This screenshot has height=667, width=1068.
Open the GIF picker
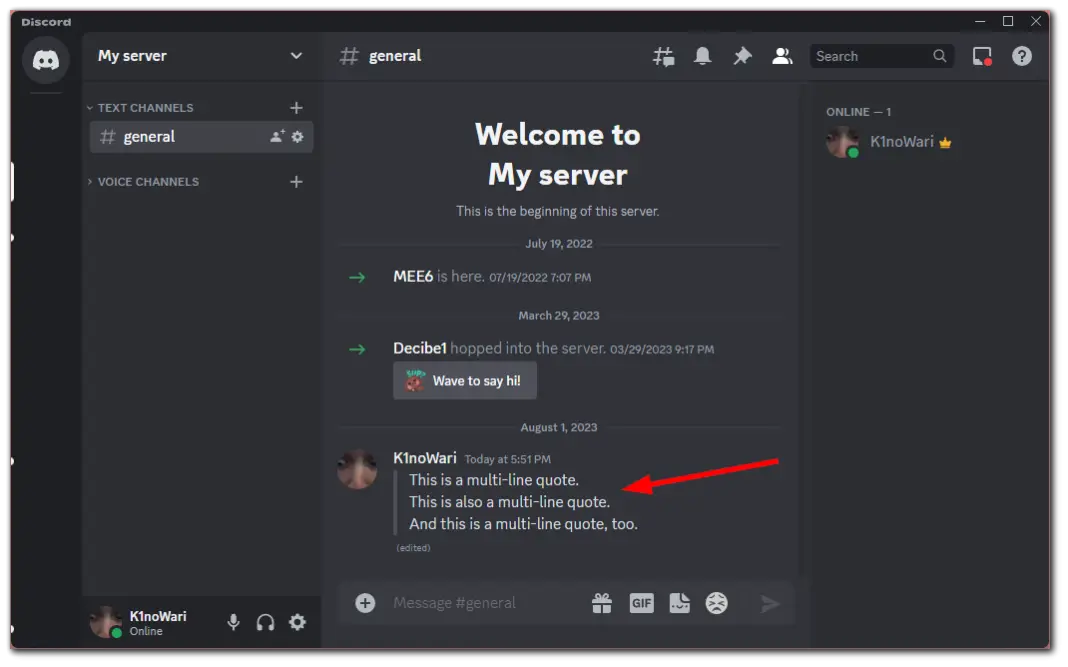[x=641, y=602]
